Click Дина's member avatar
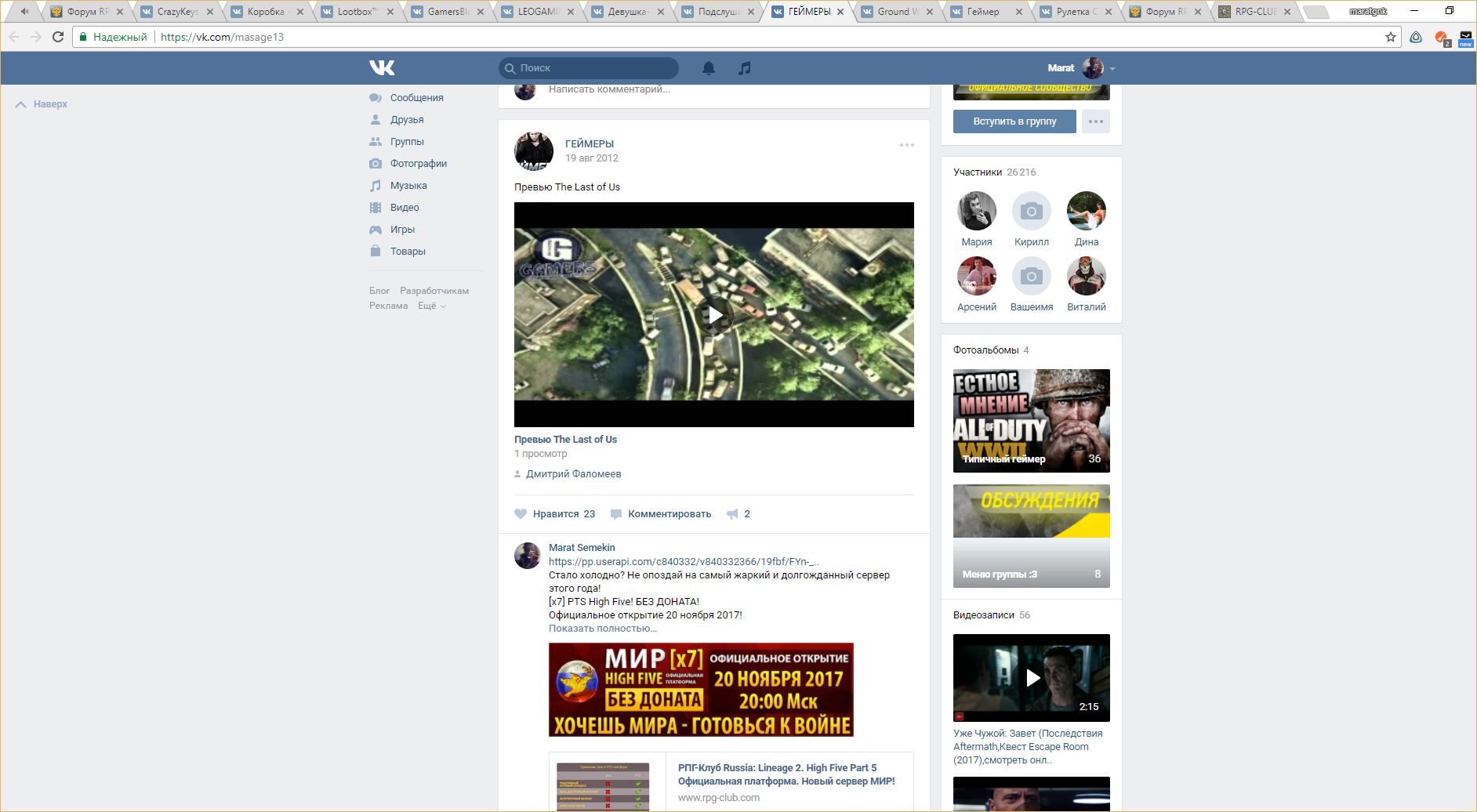 (x=1087, y=211)
